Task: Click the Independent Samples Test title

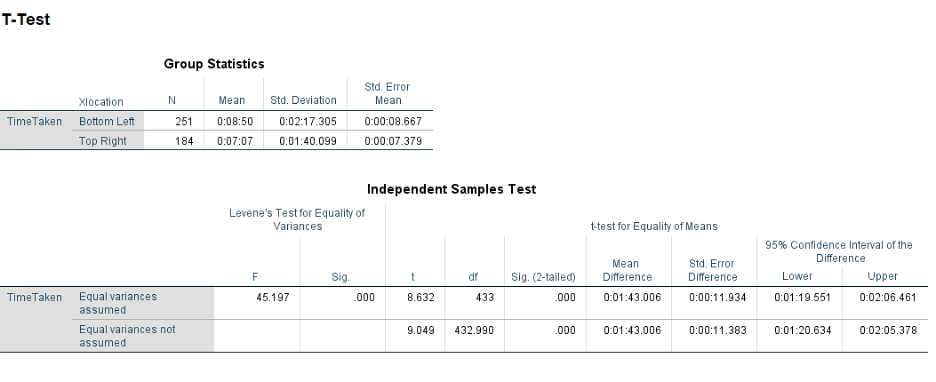Action: 451,189
